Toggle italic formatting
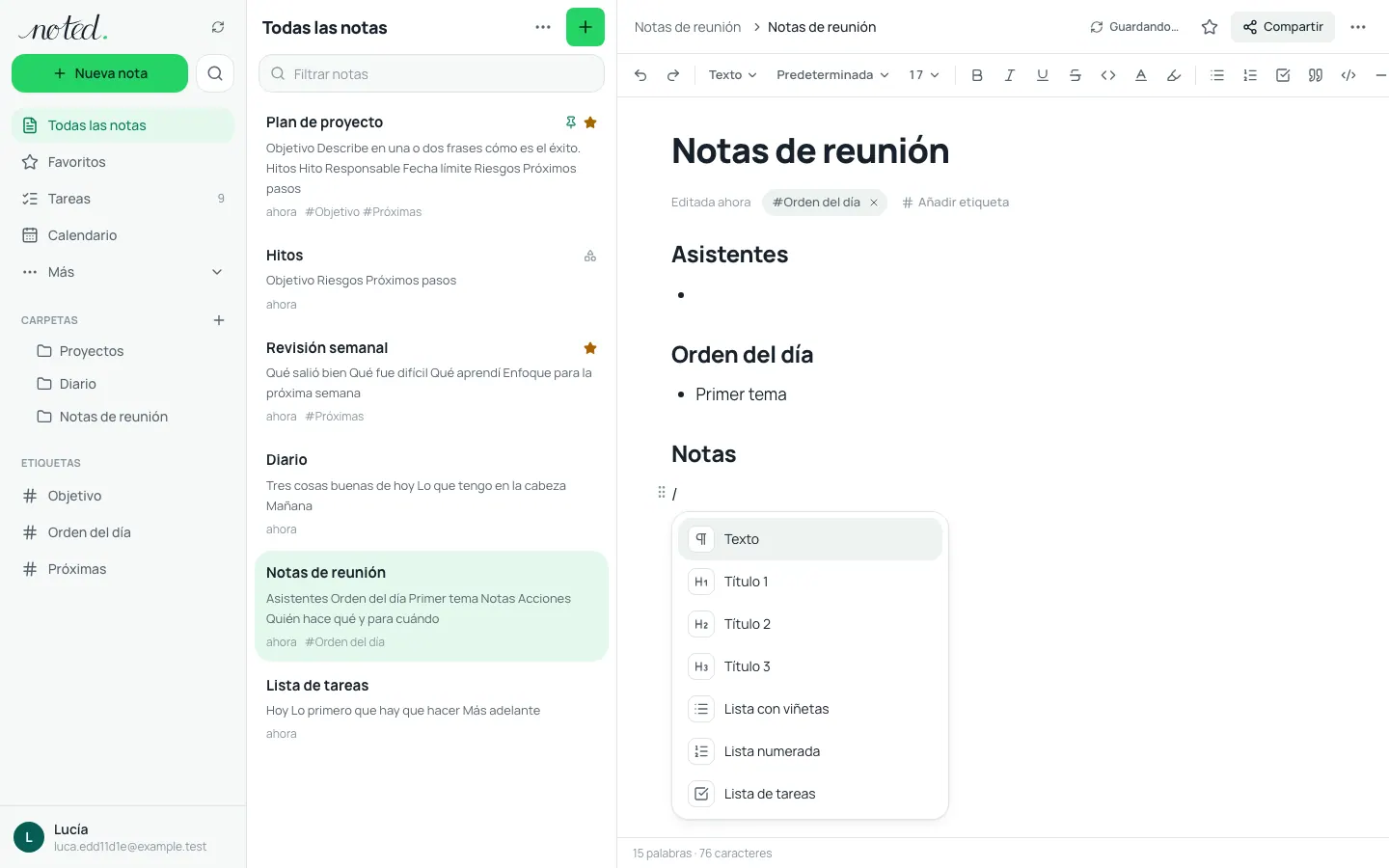Screen dimensions: 1389x868 point(1010,75)
